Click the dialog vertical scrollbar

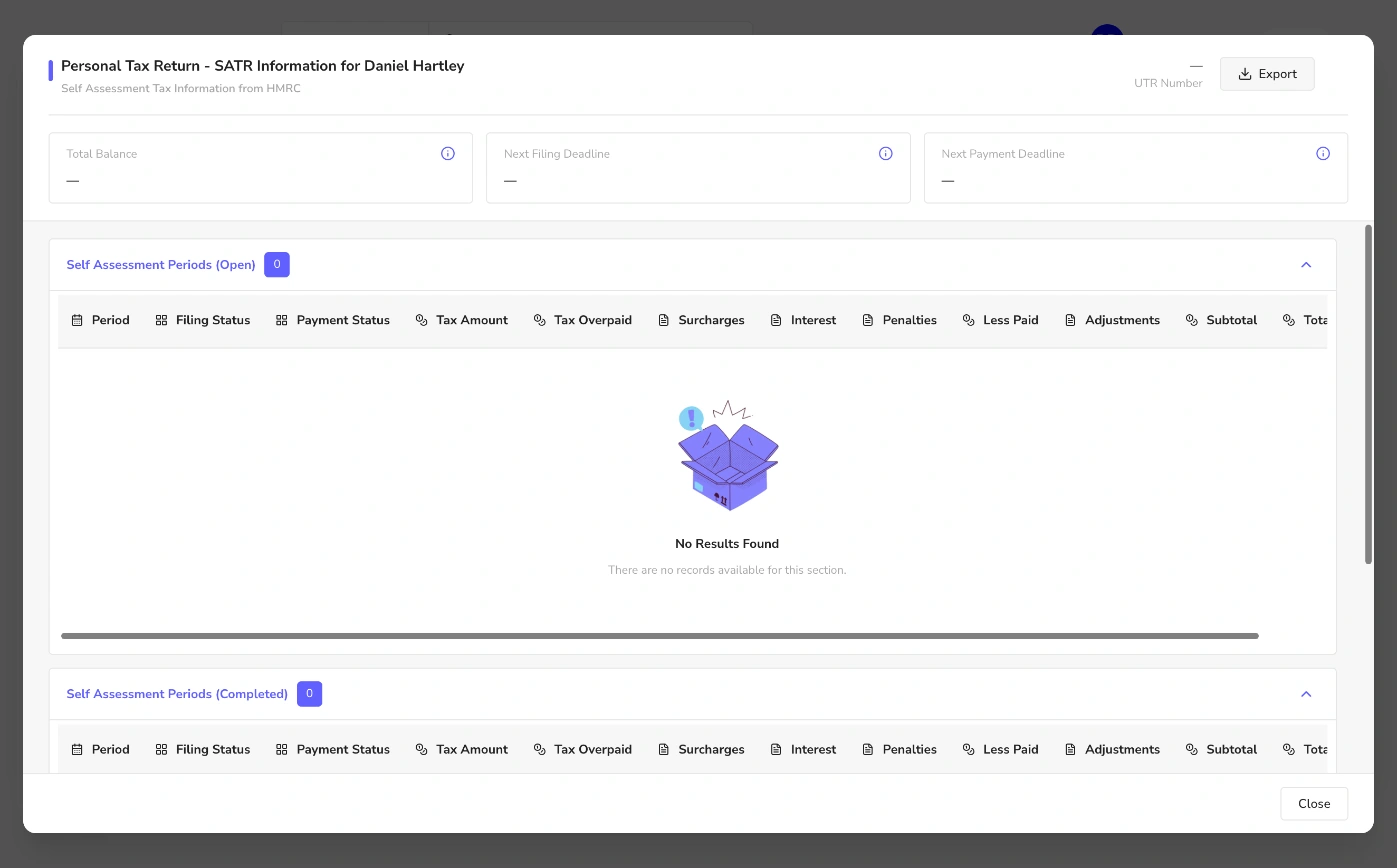(1369, 394)
